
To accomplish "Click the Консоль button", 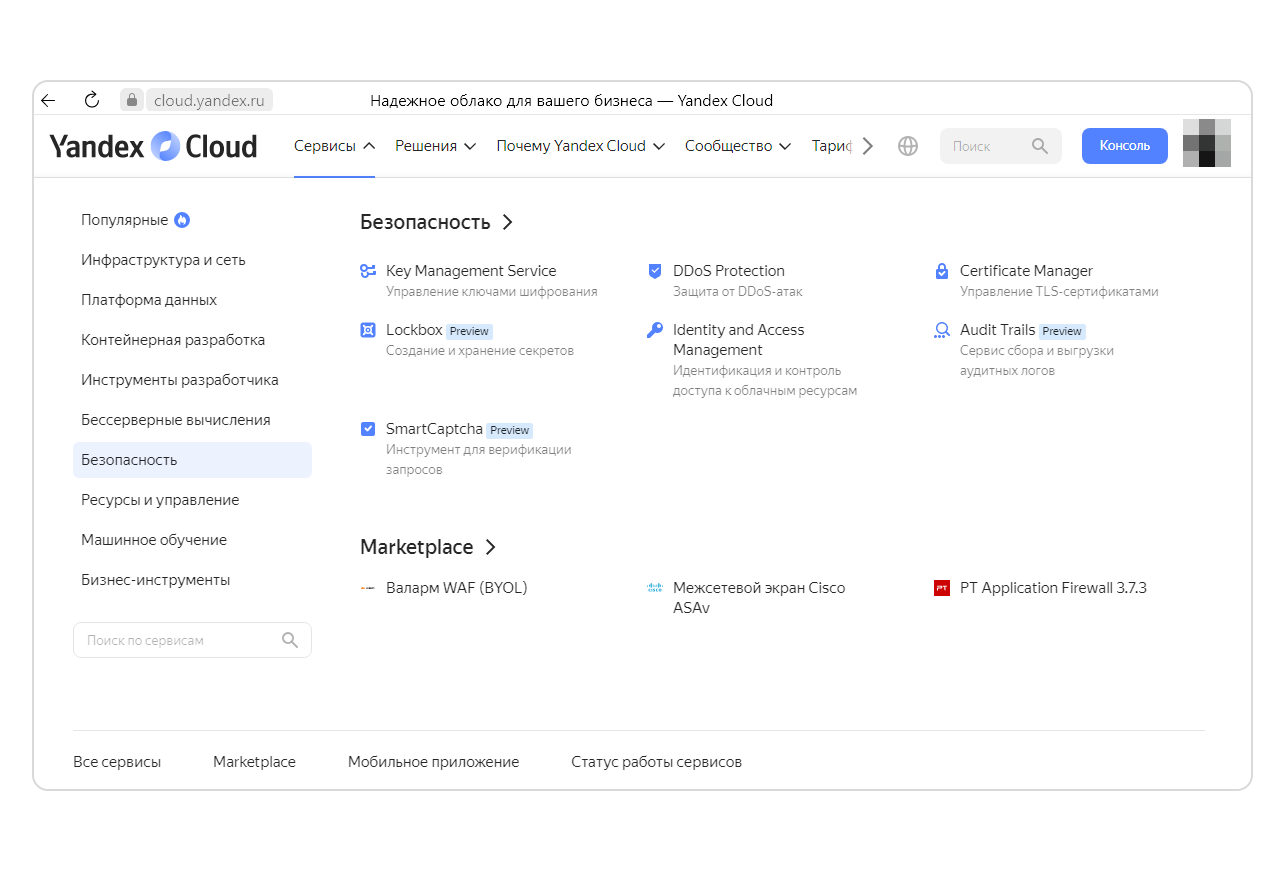I will point(1125,146).
